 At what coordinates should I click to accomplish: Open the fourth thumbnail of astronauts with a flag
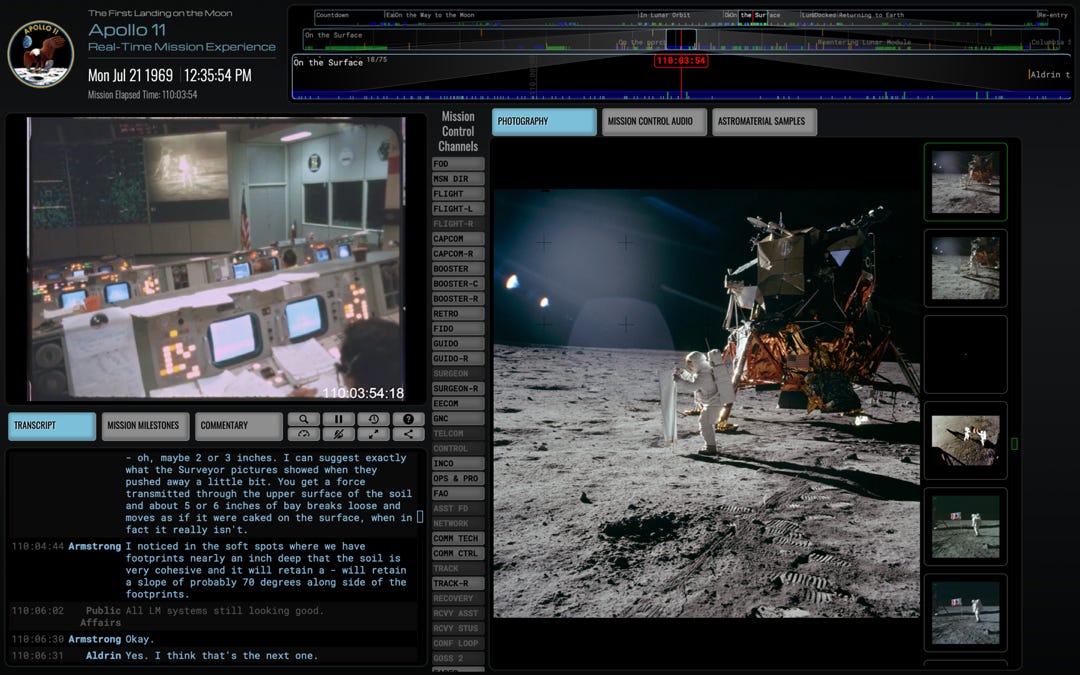tap(965, 440)
